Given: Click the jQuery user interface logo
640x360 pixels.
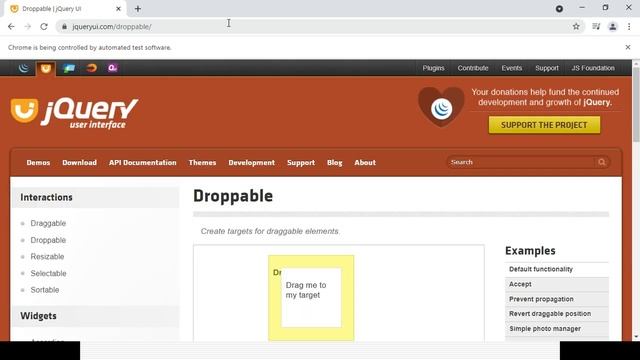Looking at the screenshot, I should 75,113.
